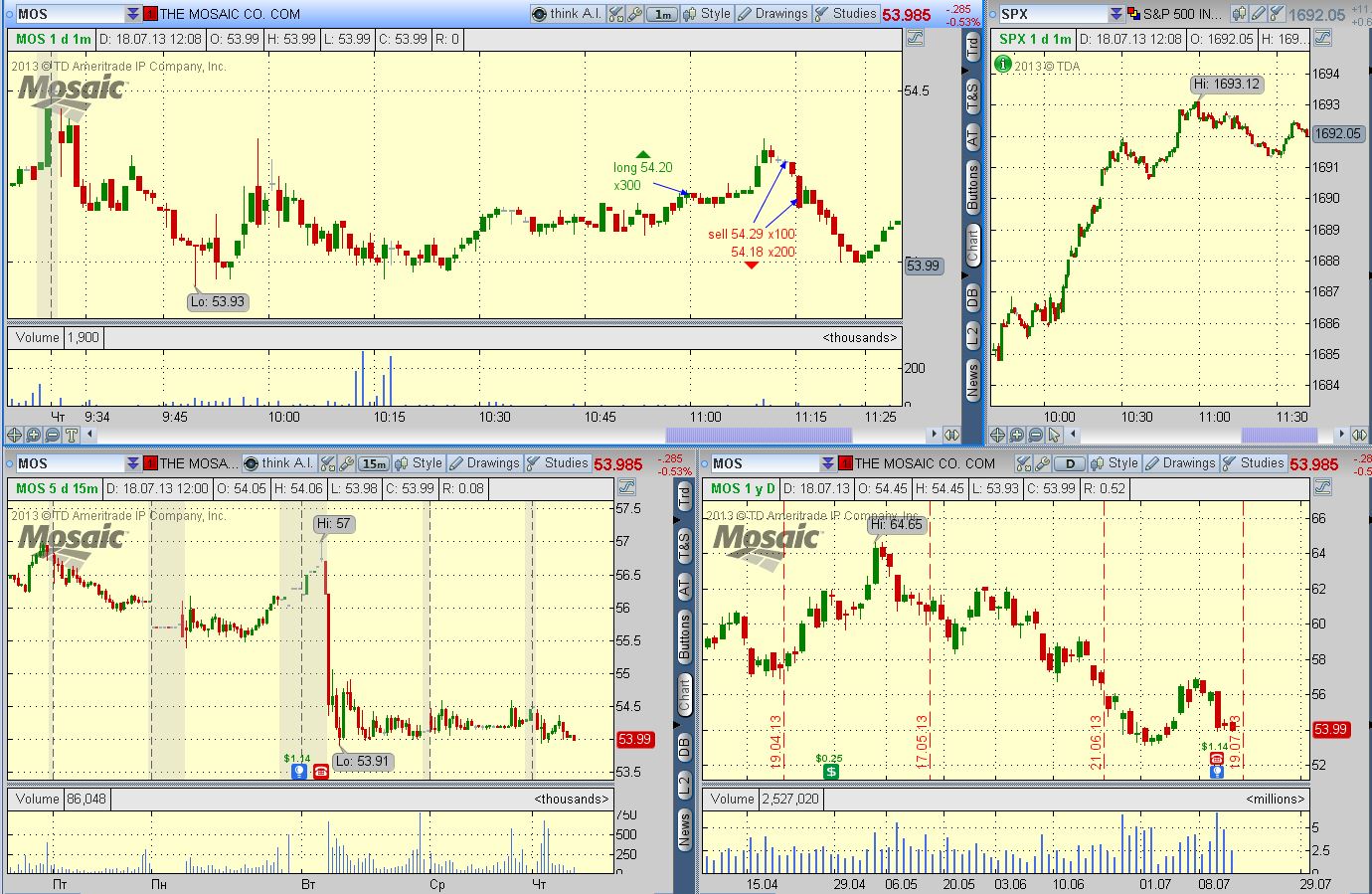Select T&S side tab between lower charts
1372x894 pixels.
click(x=684, y=544)
